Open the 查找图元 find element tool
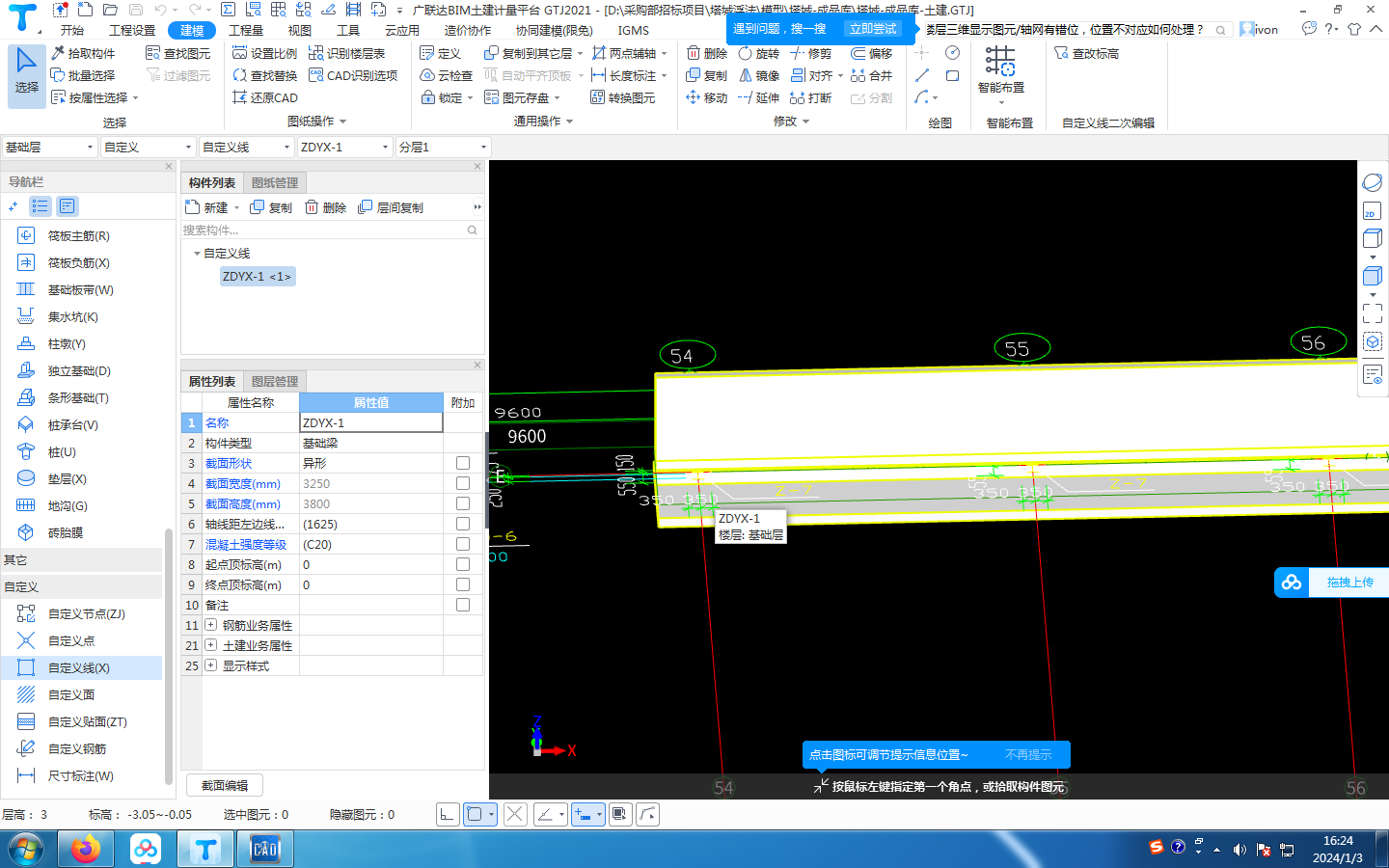 [177, 53]
